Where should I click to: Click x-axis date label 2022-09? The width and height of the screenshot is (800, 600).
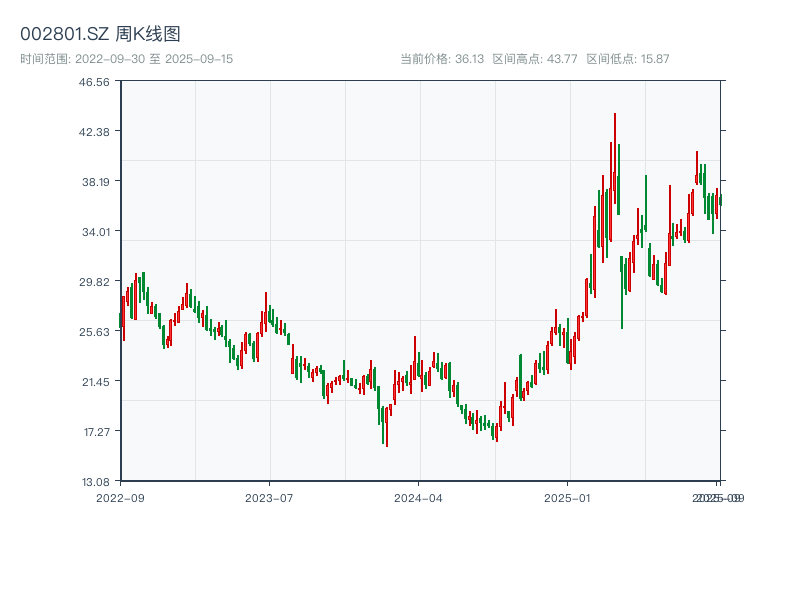pos(120,498)
